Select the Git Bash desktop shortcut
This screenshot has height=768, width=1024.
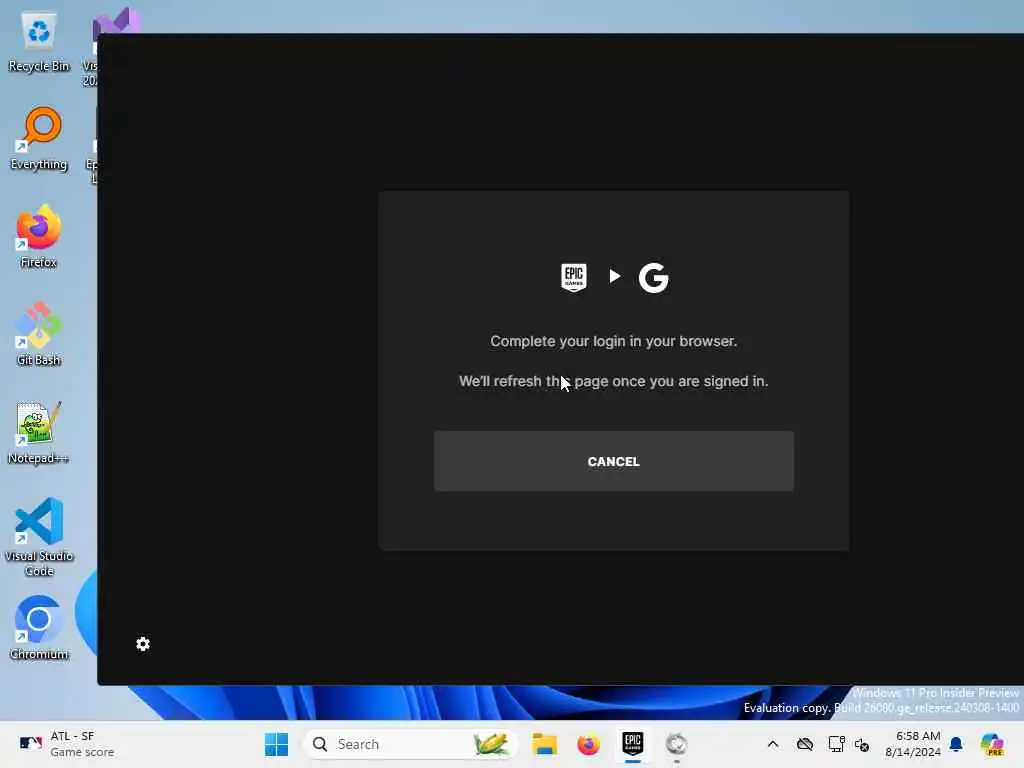[39, 335]
